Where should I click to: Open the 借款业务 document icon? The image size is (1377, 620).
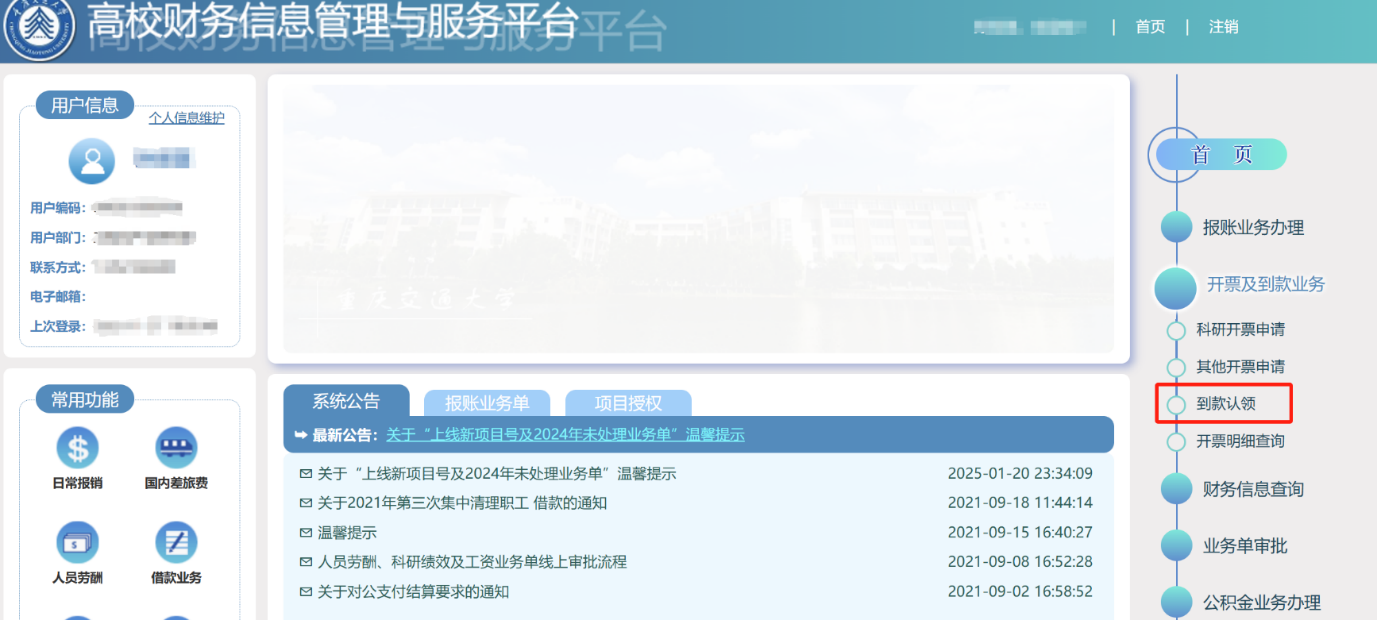coord(176,543)
